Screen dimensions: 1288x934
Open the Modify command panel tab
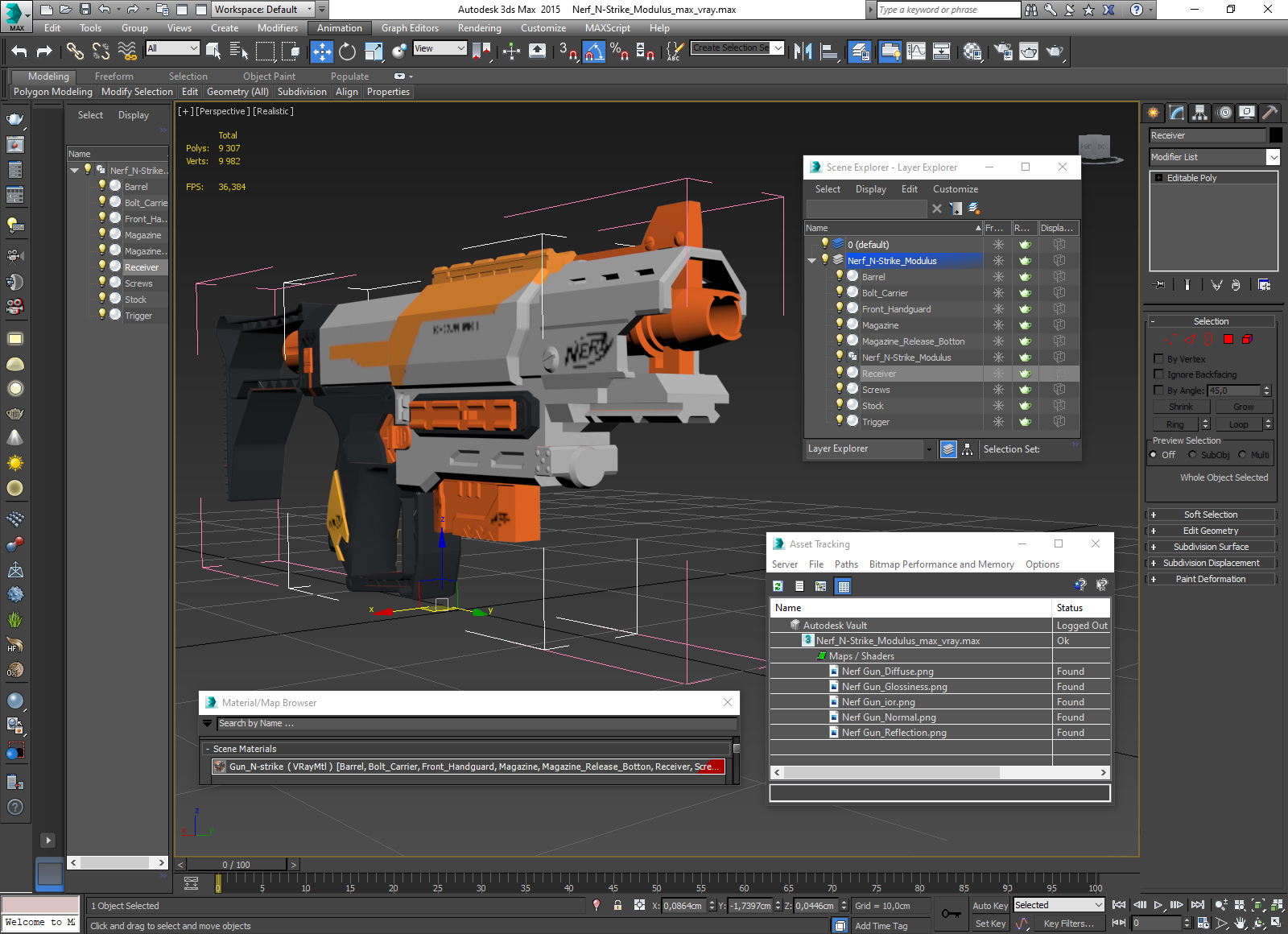coord(1177,113)
